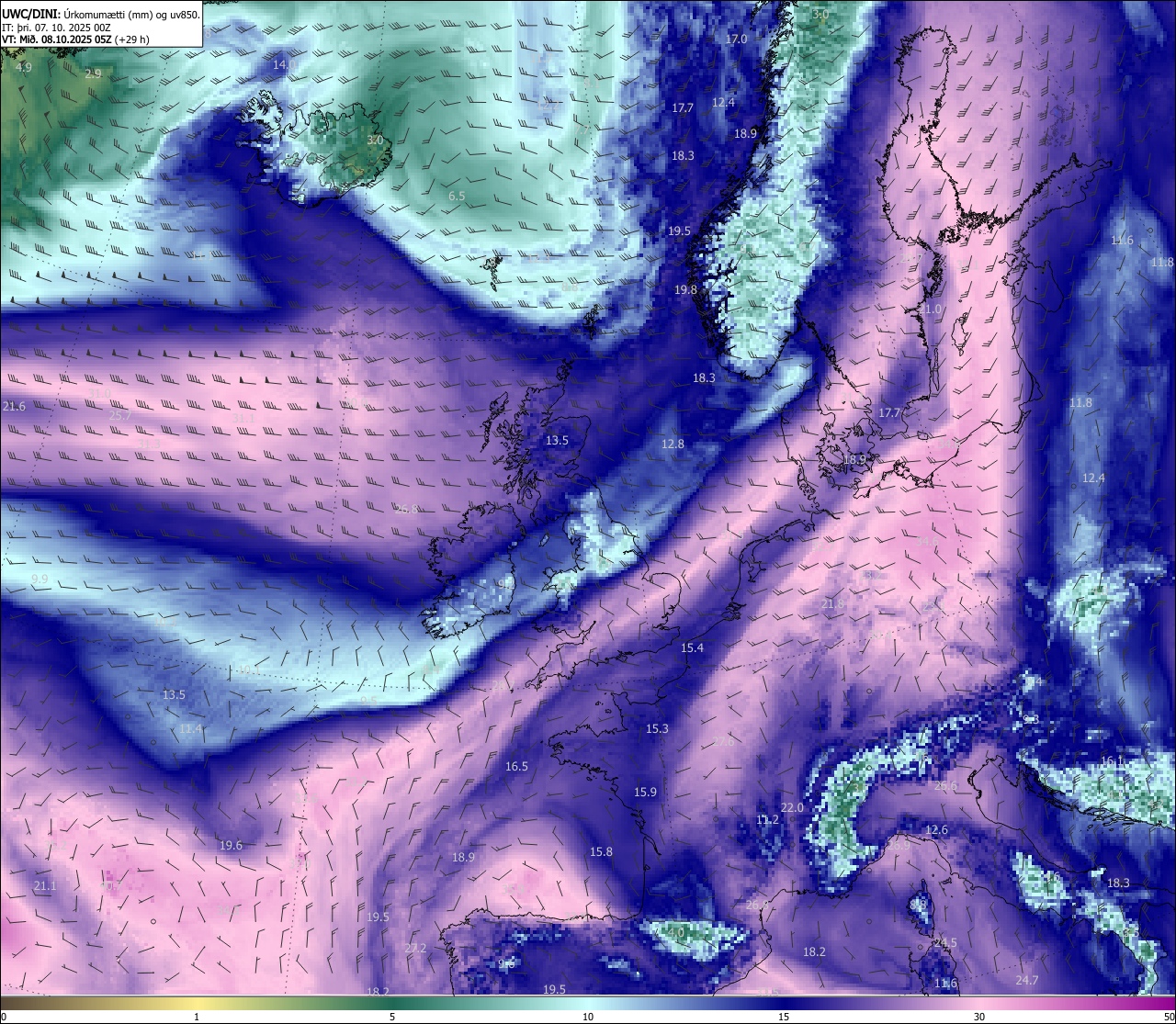Click the map value 17.0

737,39
